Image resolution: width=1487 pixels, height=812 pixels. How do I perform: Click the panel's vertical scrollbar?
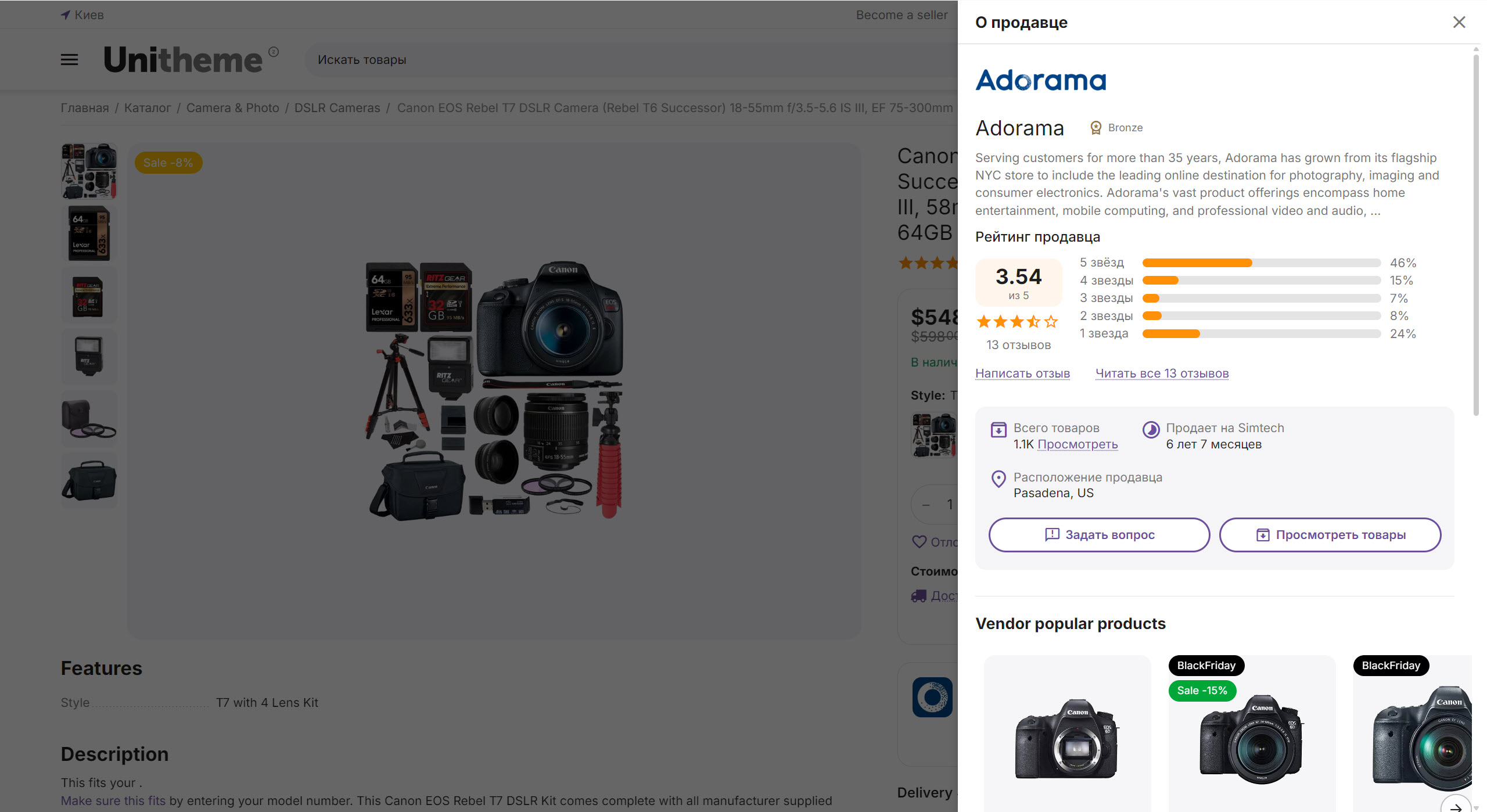[1475, 232]
